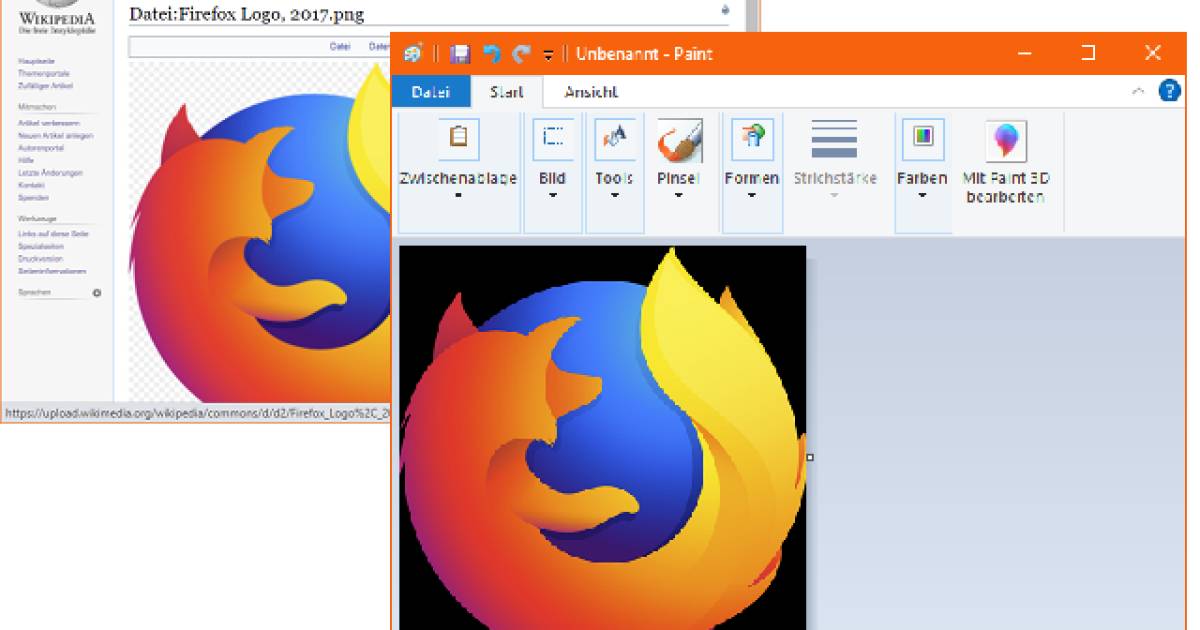Click the Tools icon in the ribbon
Viewport: 1200px width, 630px height.
(x=615, y=138)
